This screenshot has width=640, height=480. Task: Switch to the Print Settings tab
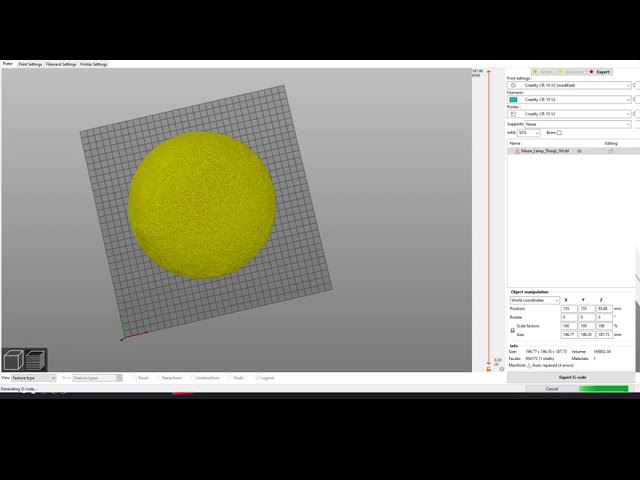tap(30, 64)
